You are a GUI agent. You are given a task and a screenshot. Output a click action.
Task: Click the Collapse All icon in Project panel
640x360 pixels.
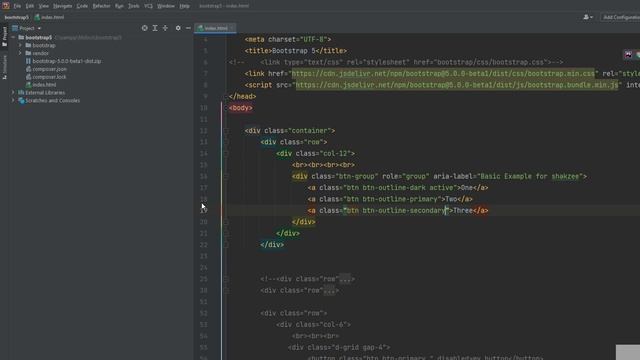(x=165, y=28)
